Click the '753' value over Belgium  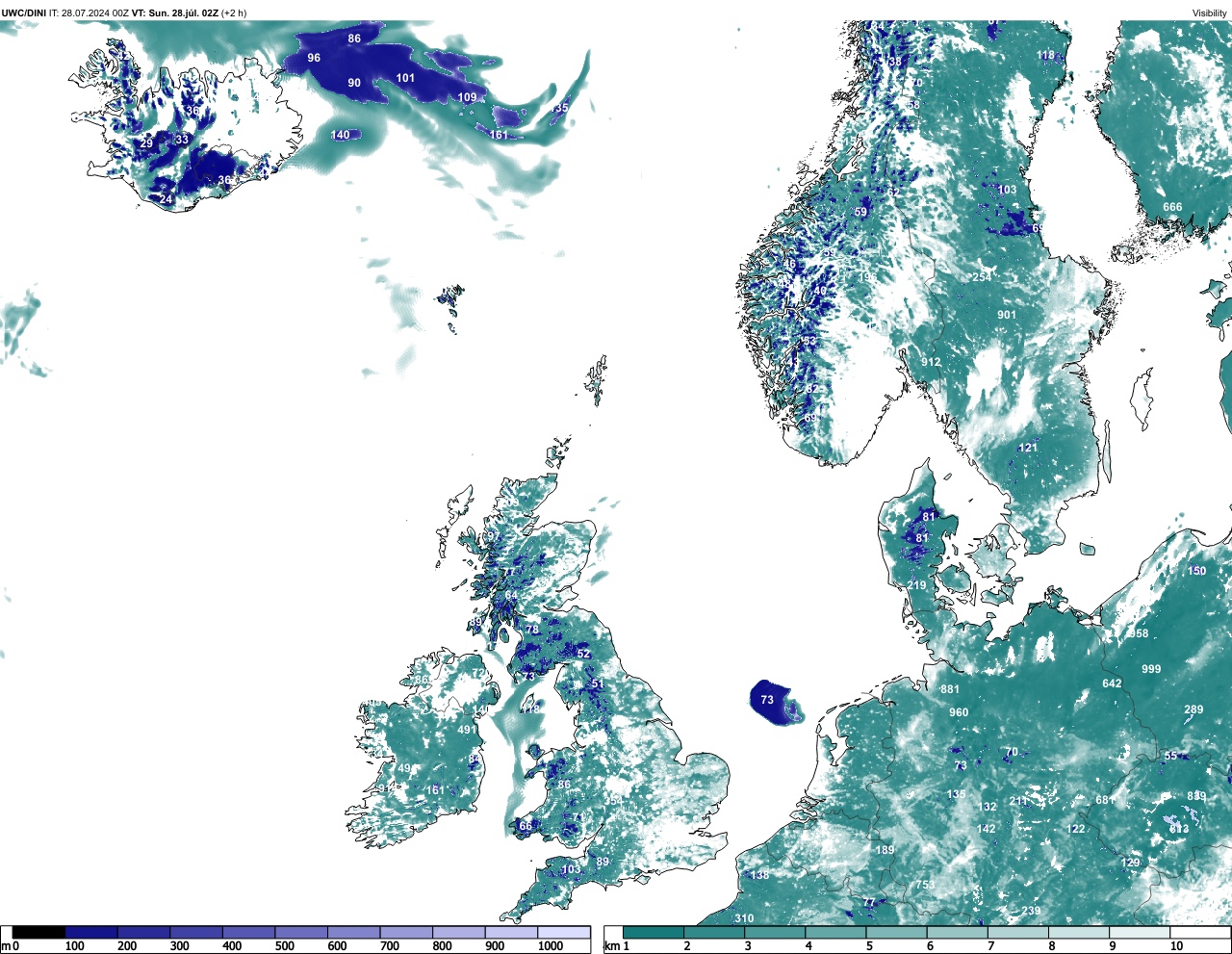(925, 885)
